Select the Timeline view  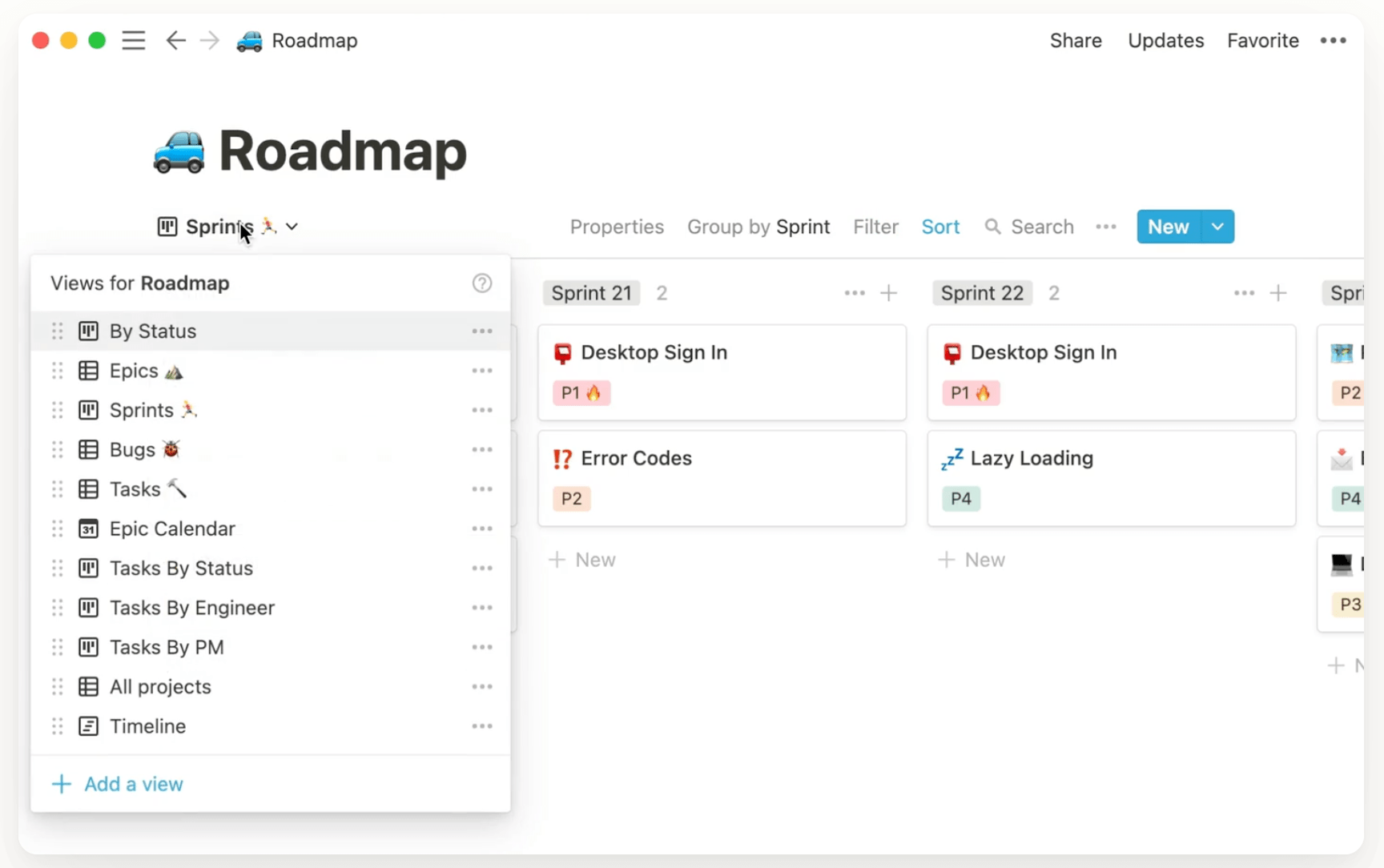pos(147,726)
